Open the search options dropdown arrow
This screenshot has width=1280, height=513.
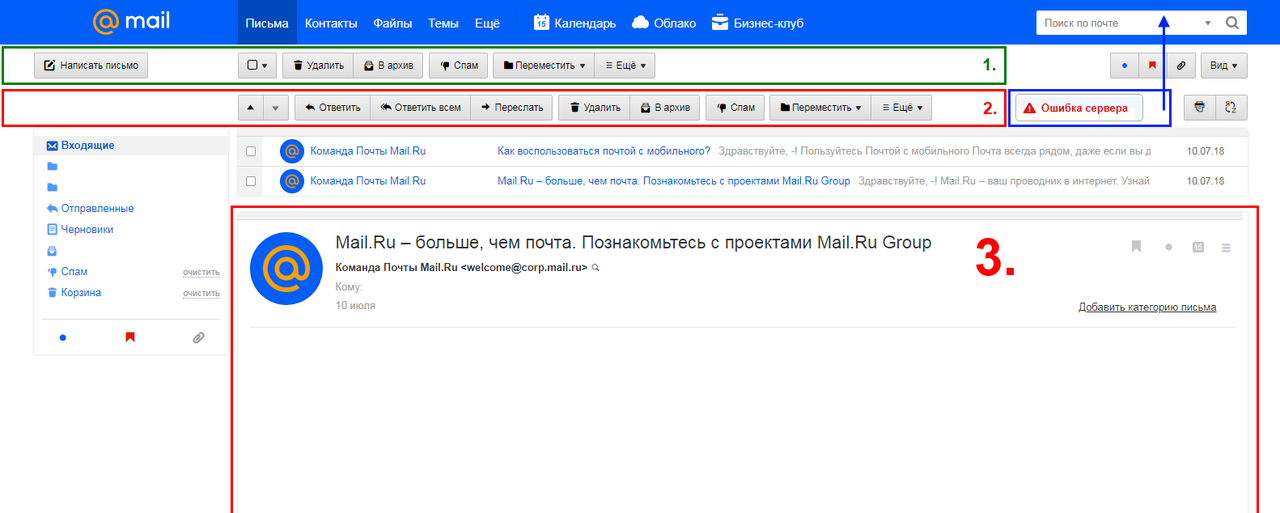point(1208,23)
